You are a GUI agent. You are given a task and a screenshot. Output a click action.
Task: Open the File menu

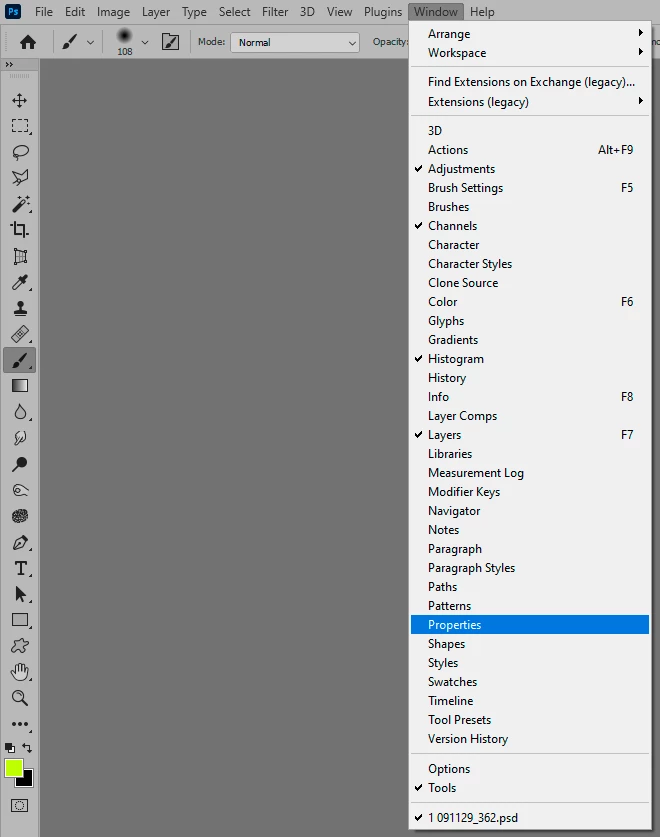44,12
